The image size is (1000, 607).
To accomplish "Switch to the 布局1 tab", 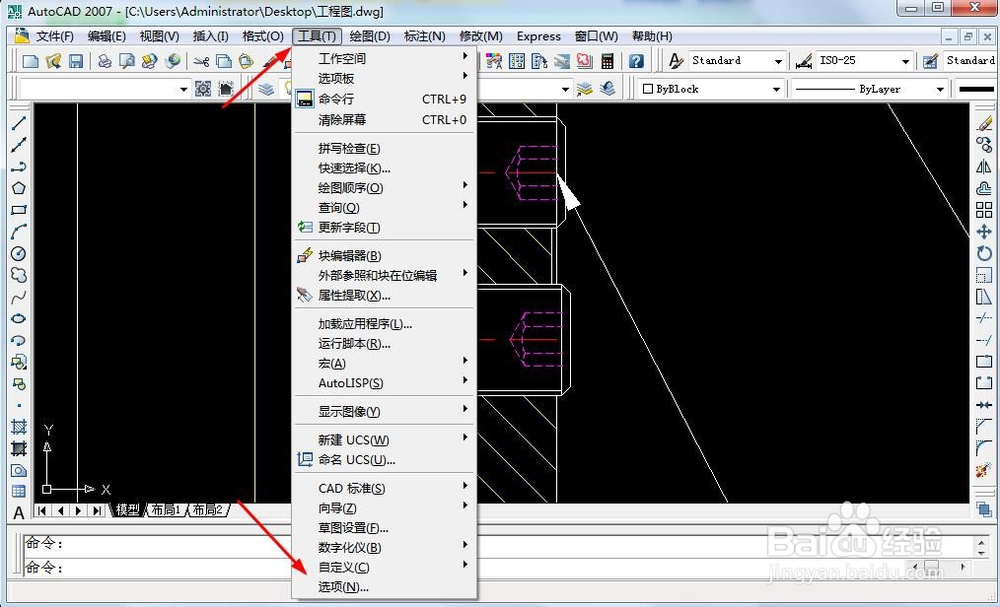I will [x=166, y=510].
